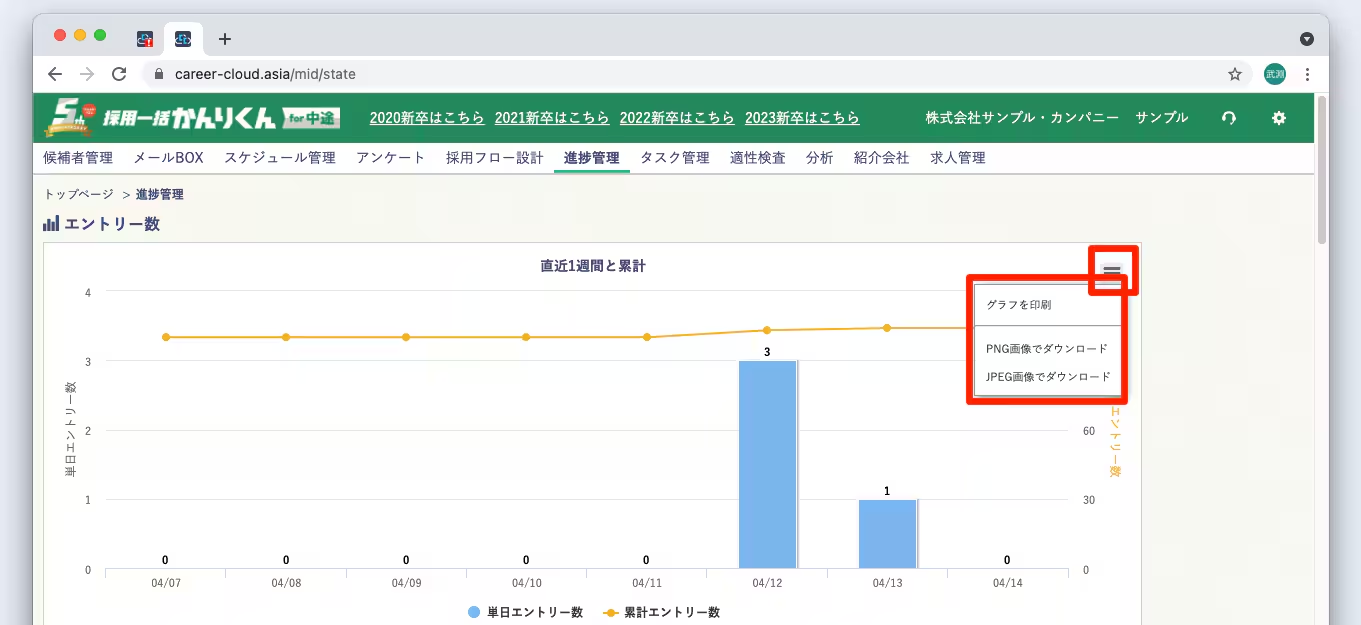The height and width of the screenshot is (625, 1361).
Task: Click the headset support icon in header
Action: pyautogui.click(x=1229, y=118)
